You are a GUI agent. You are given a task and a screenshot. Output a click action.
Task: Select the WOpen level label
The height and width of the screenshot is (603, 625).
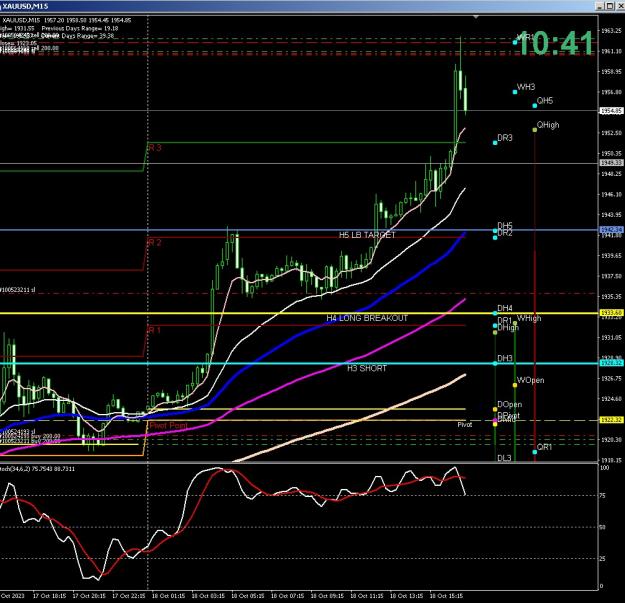(x=530, y=380)
